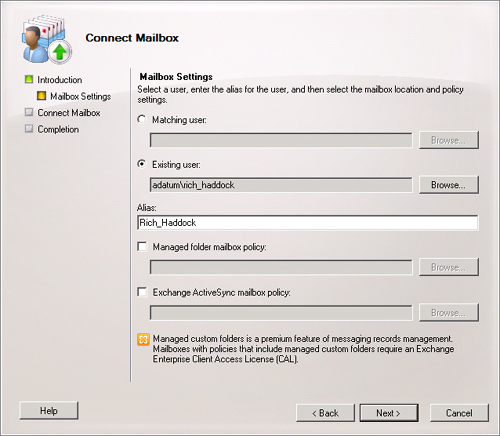Click the yellow Mailbox Settings step indicator

tap(41, 96)
